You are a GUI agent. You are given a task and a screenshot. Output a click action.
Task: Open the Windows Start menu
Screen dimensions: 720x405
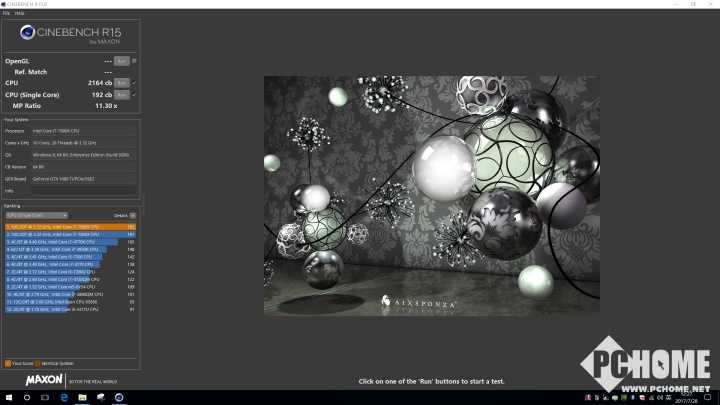9,397
